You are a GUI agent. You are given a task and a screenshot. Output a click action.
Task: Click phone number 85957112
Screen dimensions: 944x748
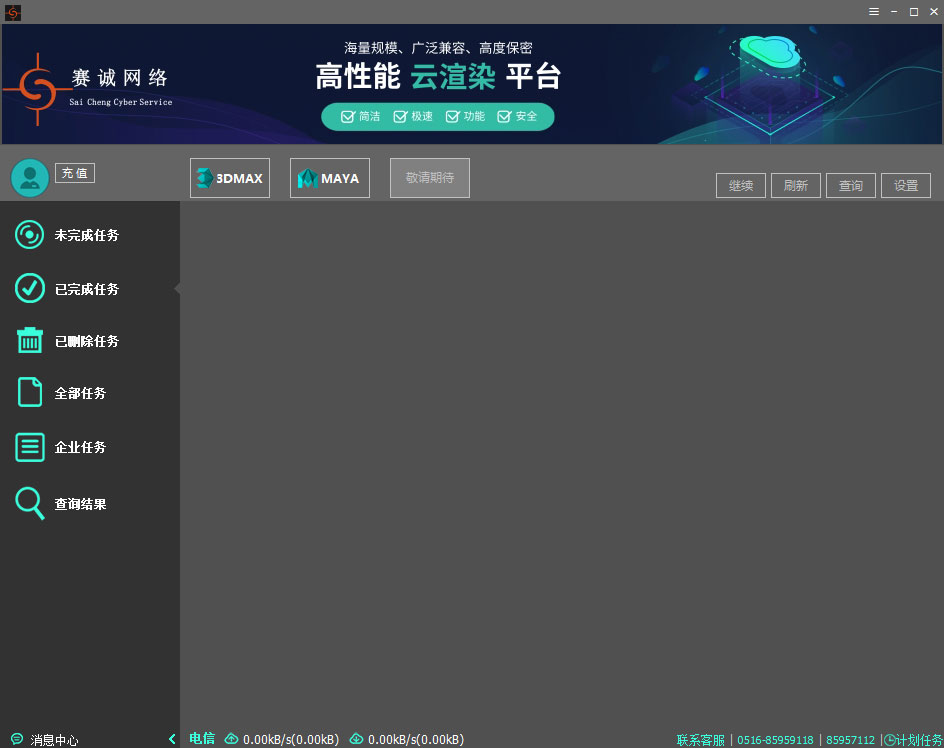(x=850, y=740)
